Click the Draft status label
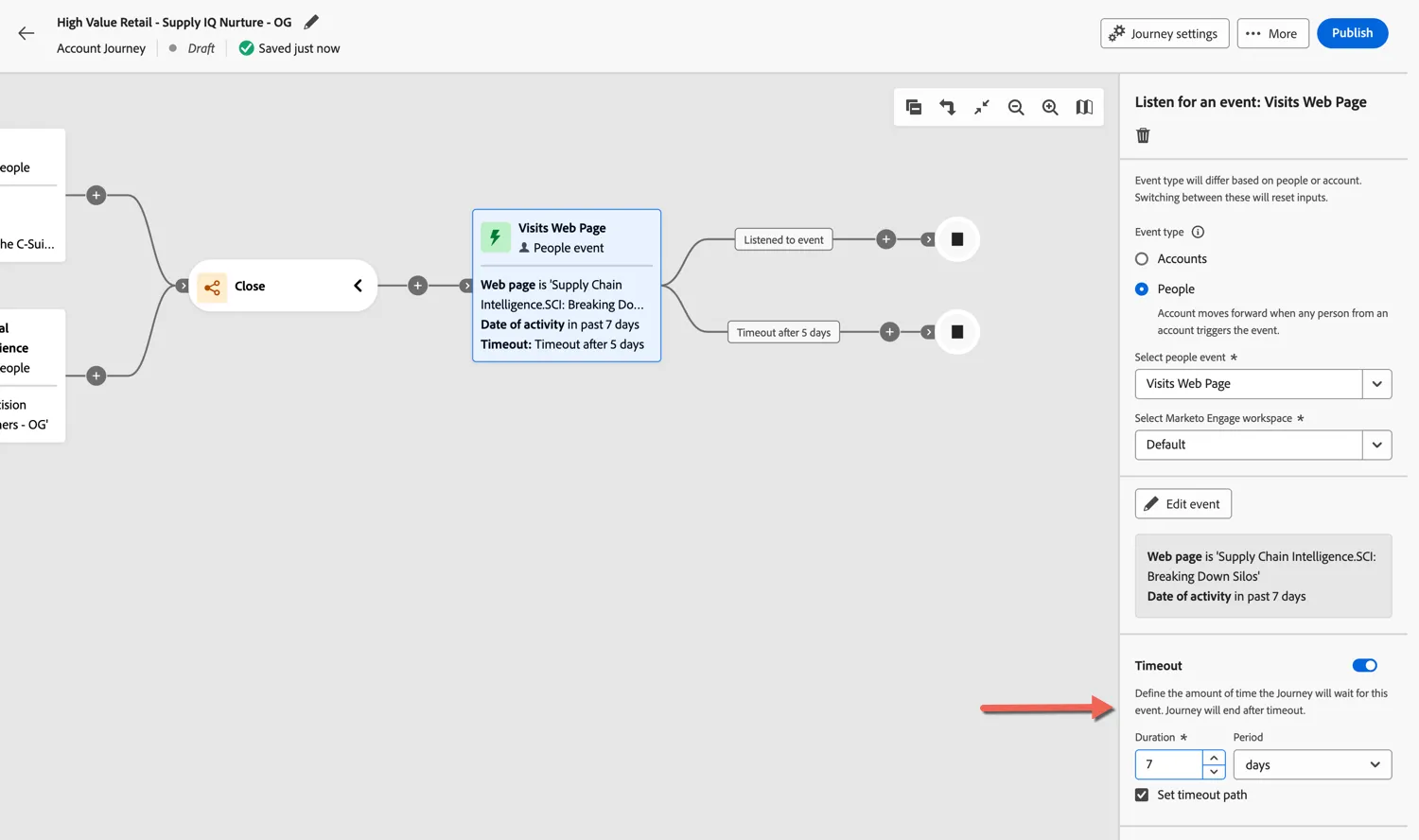This screenshot has width=1419, height=840. 201,48
